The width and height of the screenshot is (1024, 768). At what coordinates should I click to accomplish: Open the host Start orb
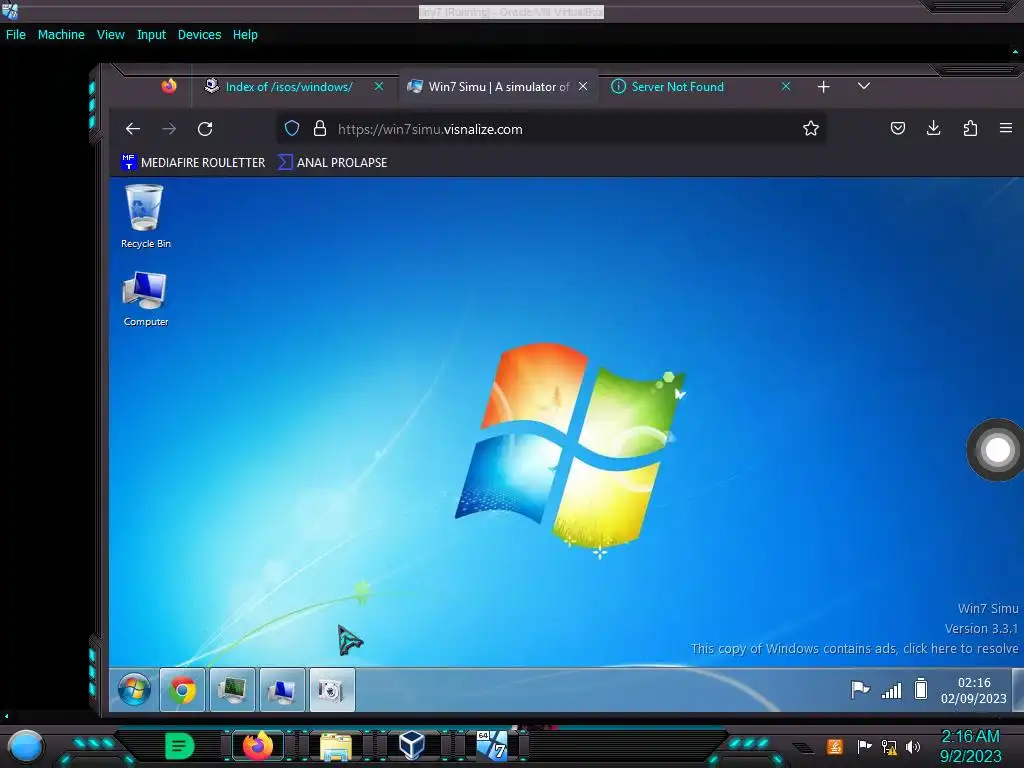pos(26,746)
